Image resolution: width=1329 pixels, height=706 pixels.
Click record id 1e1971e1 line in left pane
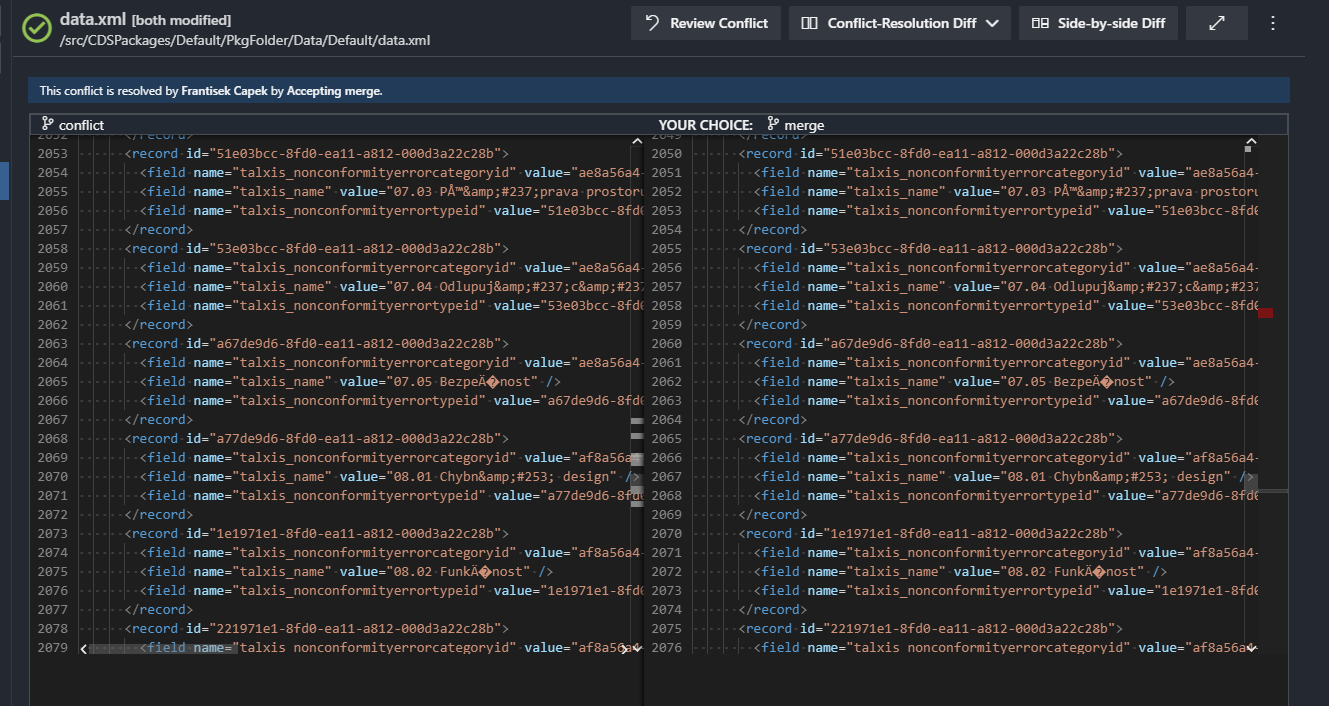[x=317, y=534]
